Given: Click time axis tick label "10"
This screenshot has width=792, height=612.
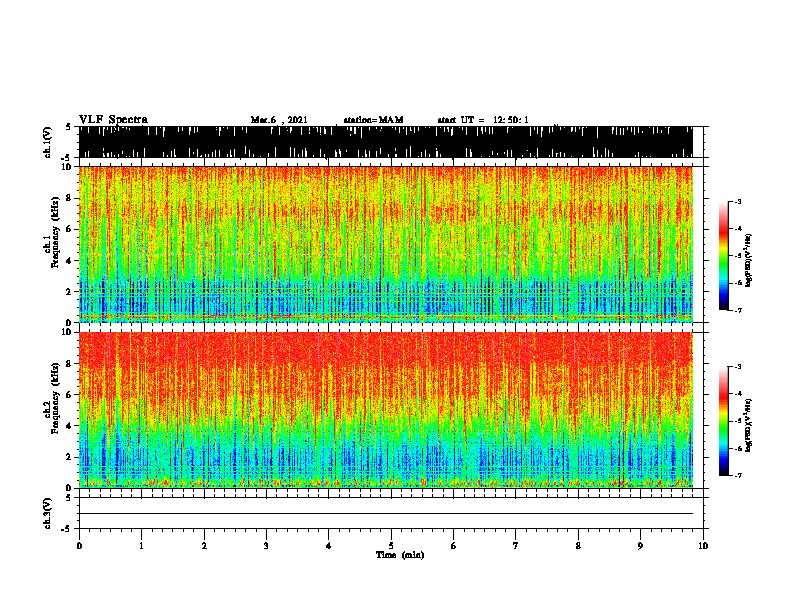Looking at the screenshot, I should coord(703,546).
